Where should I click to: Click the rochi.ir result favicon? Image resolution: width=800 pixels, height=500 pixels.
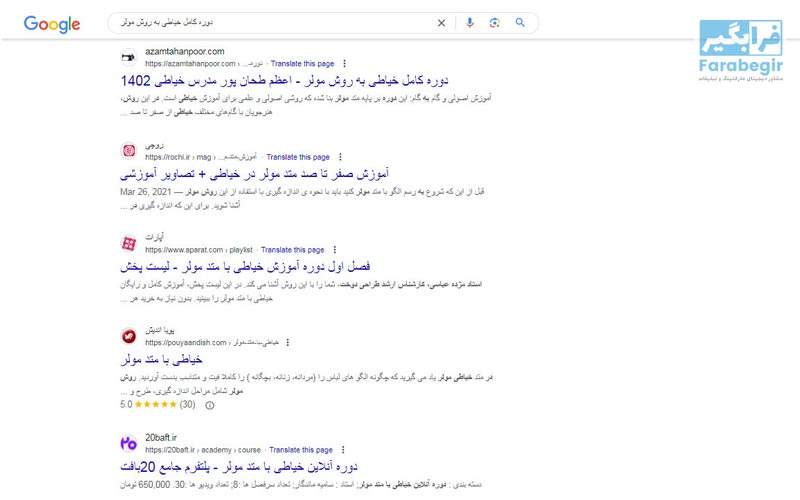pos(129,151)
